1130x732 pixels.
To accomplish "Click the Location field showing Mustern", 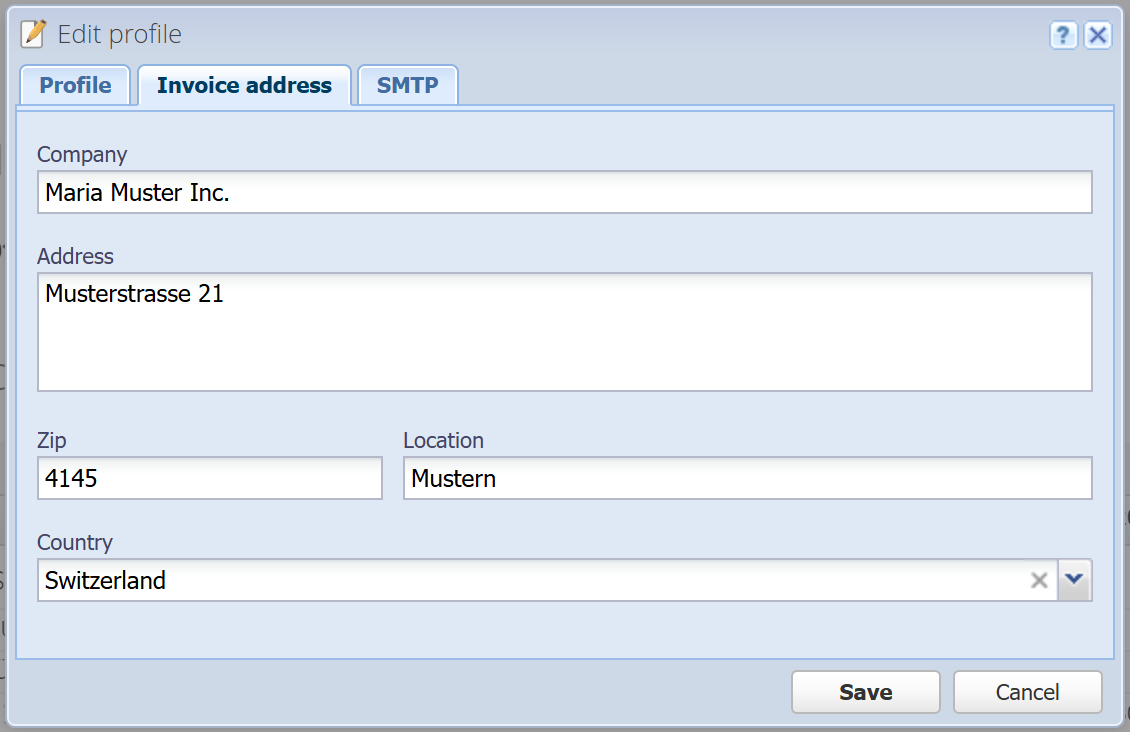I will [x=748, y=478].
